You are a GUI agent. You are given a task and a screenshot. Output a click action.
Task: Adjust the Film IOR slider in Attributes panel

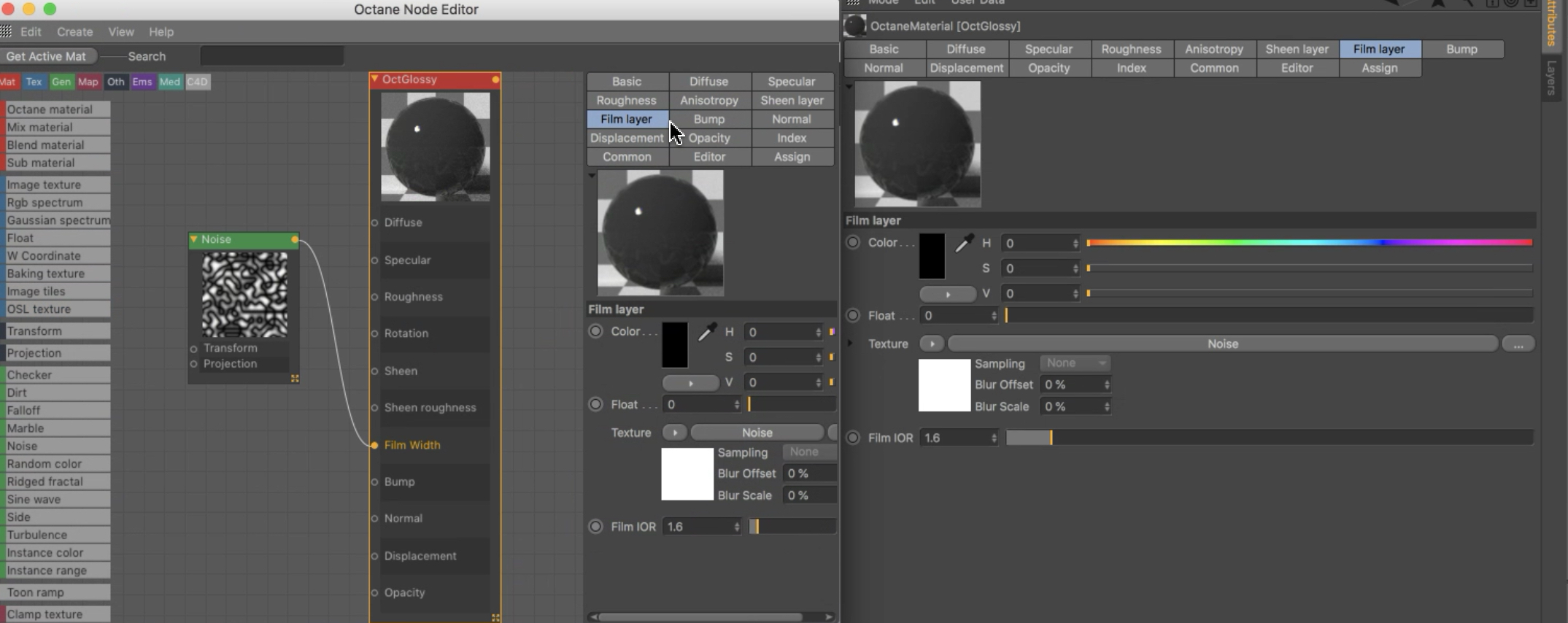click(x=1270, y=438)
